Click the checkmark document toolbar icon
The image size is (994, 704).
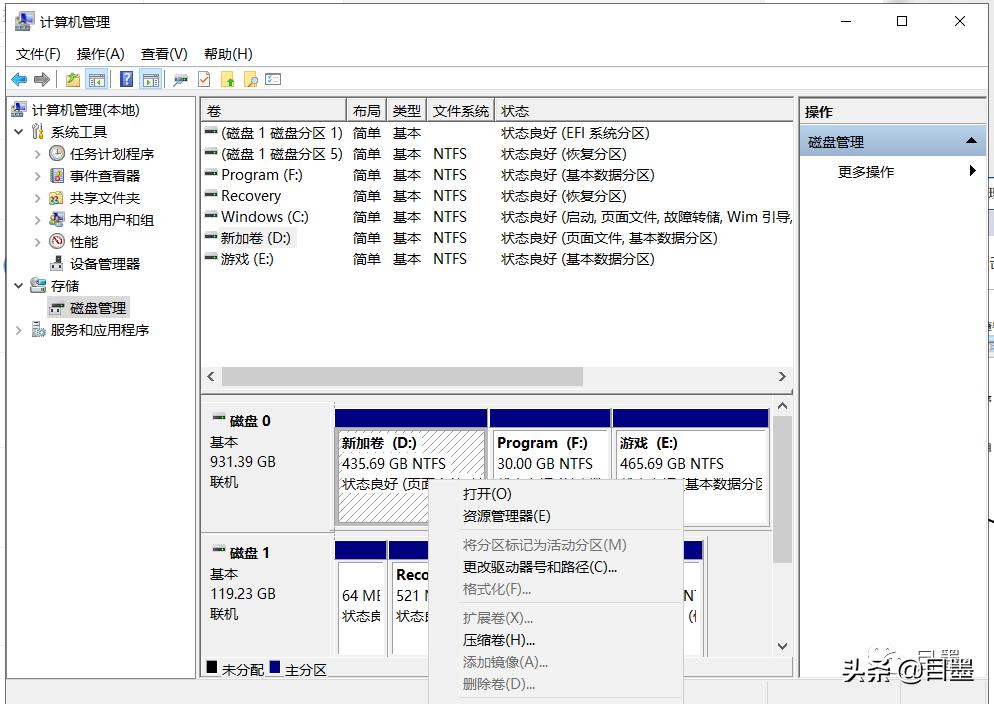click(202, 79)
